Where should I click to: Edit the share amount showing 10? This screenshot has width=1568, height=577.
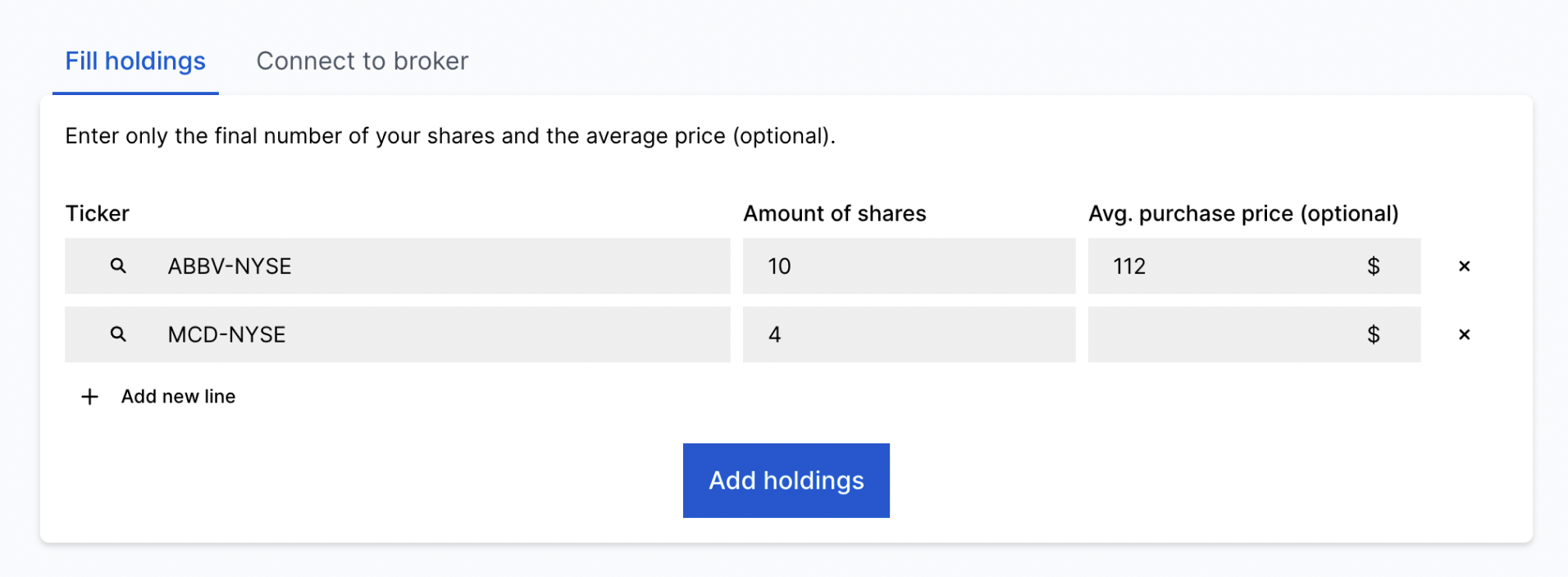tap(908, 266)
